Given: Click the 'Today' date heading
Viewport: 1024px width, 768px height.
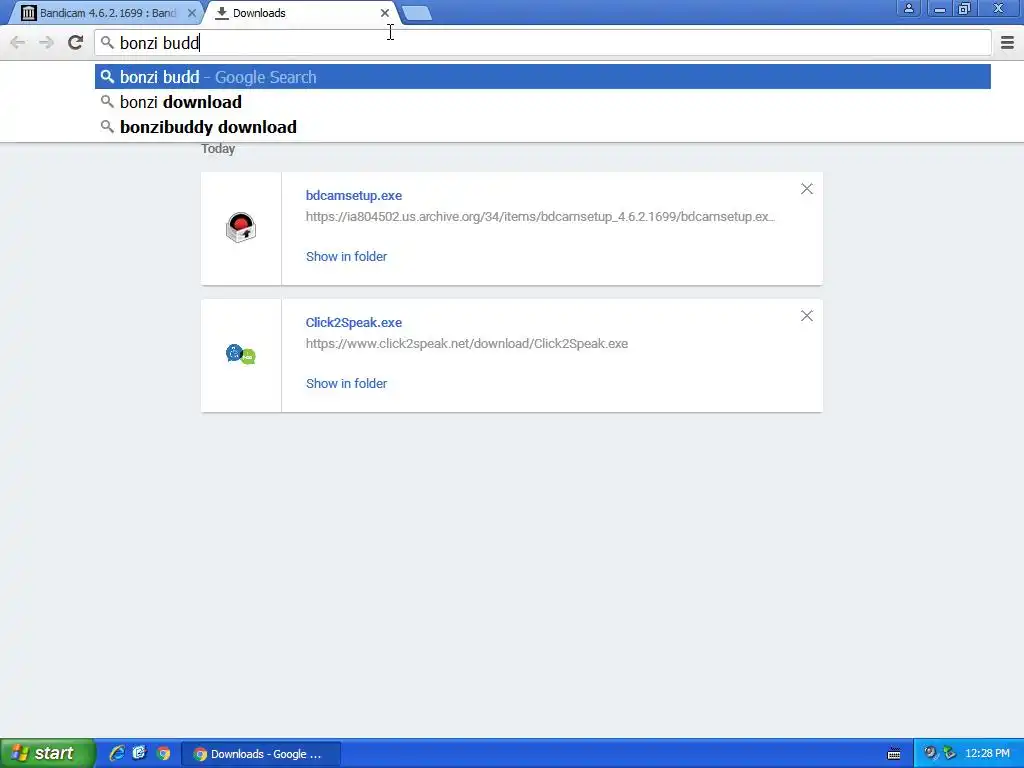Looking at the screenshot, I should point(217,149).
